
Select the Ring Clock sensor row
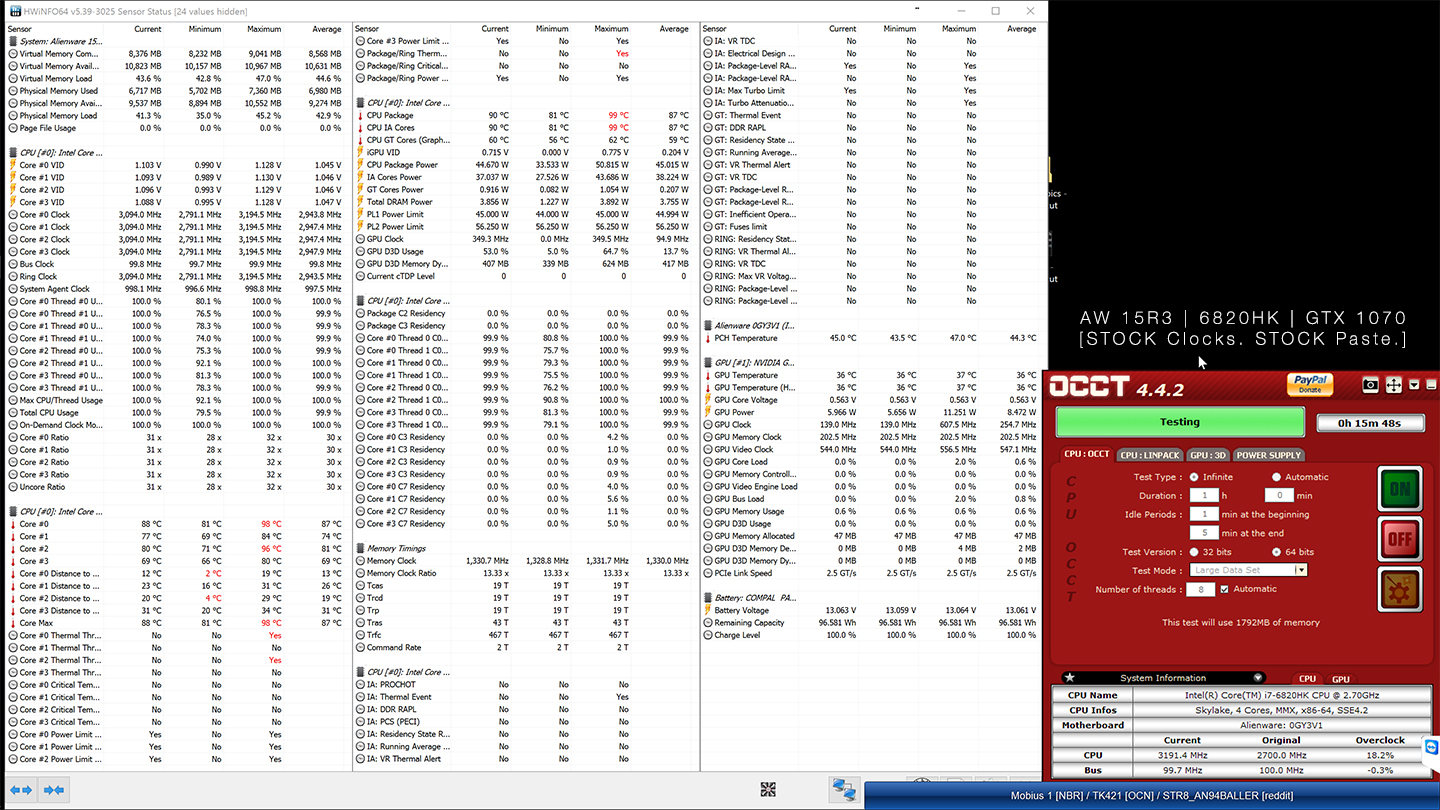point(177,276)
